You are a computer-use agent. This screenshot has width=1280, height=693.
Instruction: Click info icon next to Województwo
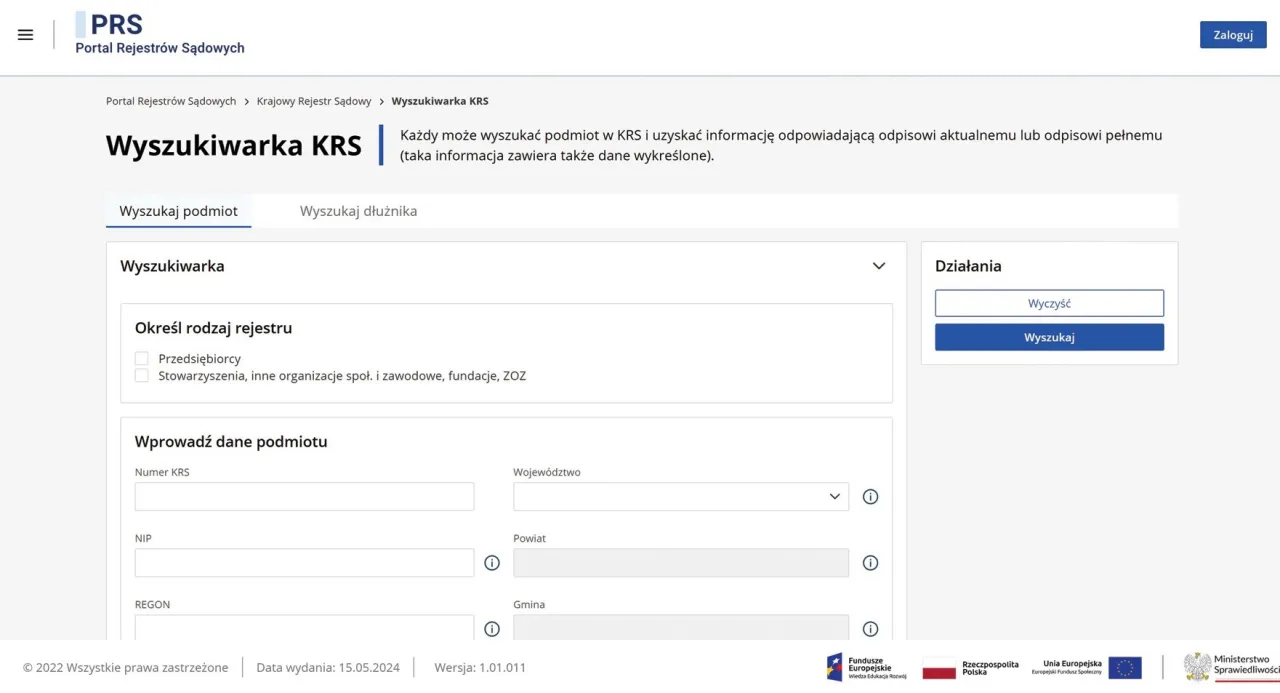[870, 497]
